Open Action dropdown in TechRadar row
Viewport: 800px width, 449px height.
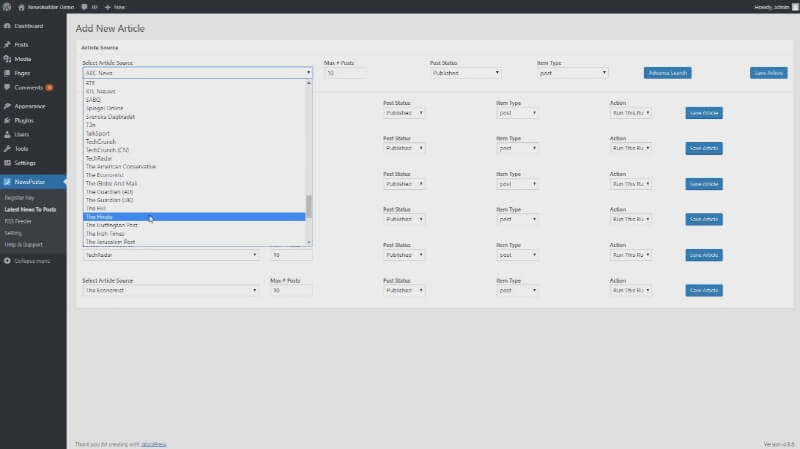tap(631, 255)
